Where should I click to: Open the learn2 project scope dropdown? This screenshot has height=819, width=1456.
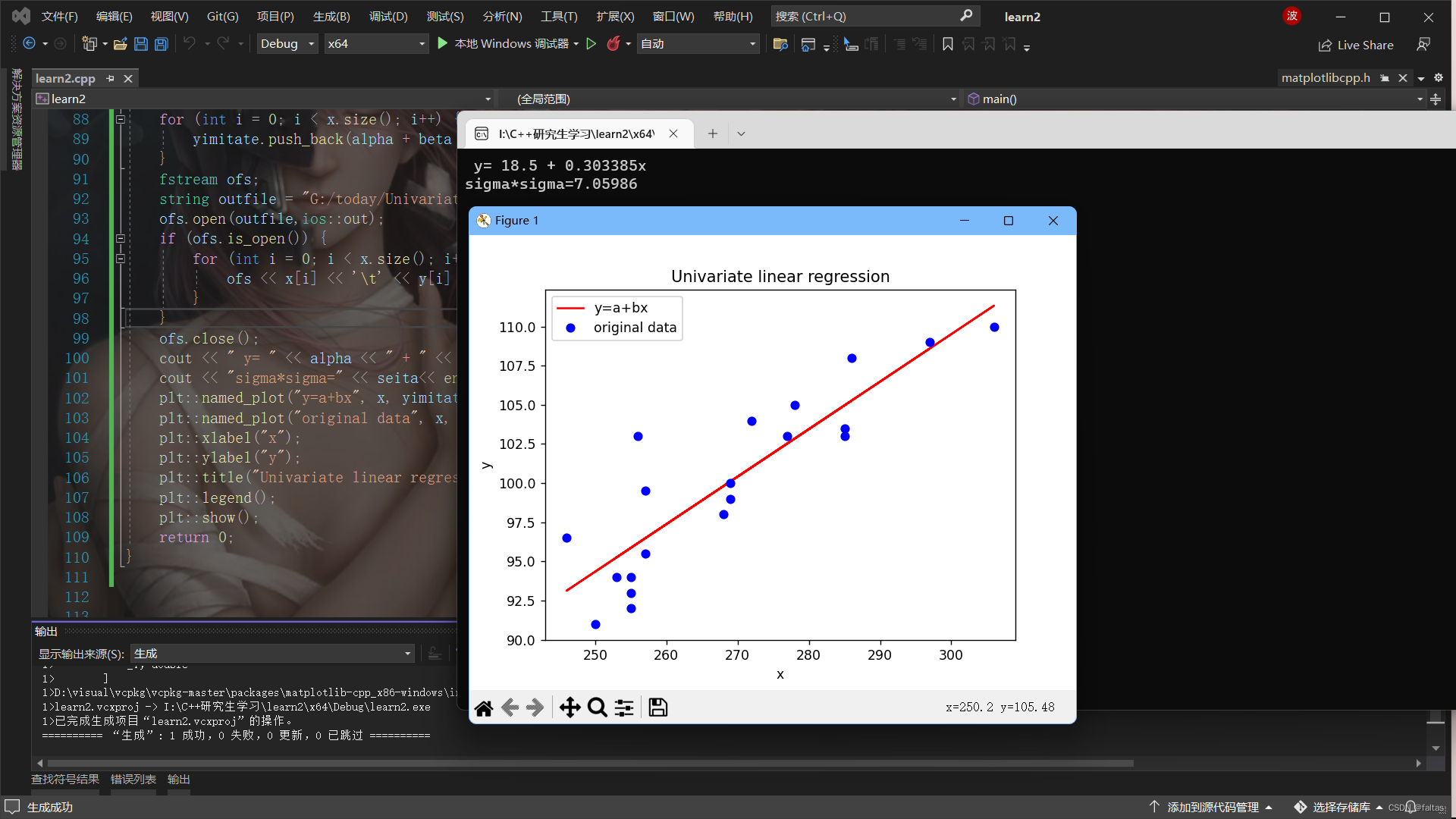[264, 99]
